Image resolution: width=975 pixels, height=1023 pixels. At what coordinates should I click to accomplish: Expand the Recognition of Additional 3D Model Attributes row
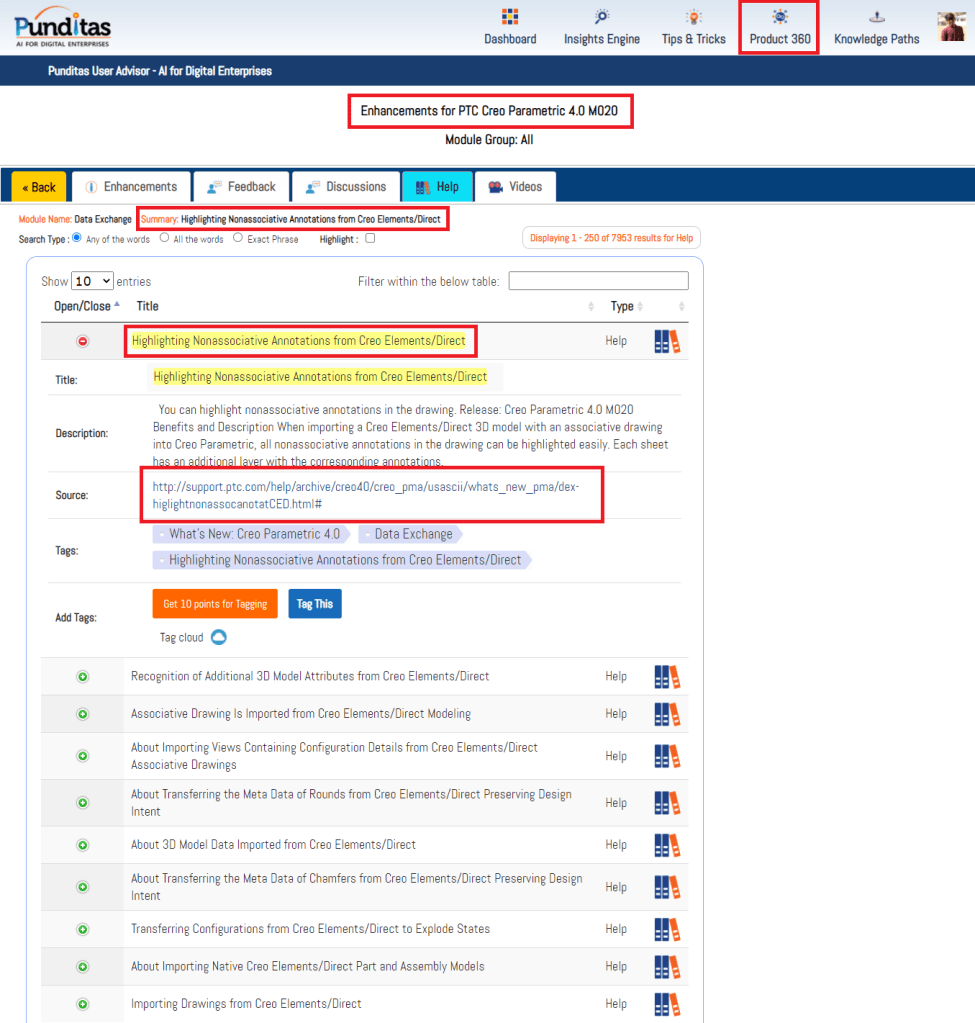[83, 677]
